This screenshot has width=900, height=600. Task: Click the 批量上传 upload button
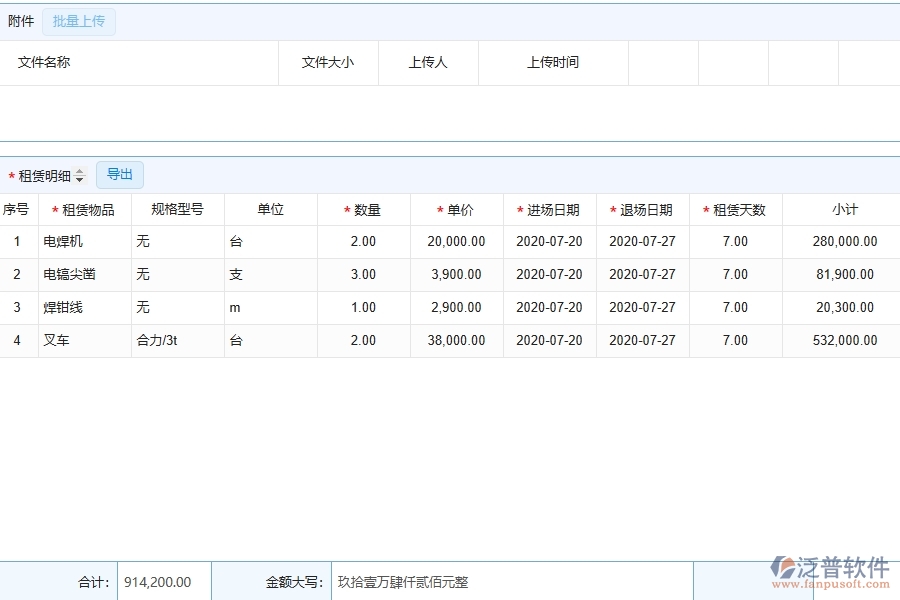(79, 21)
